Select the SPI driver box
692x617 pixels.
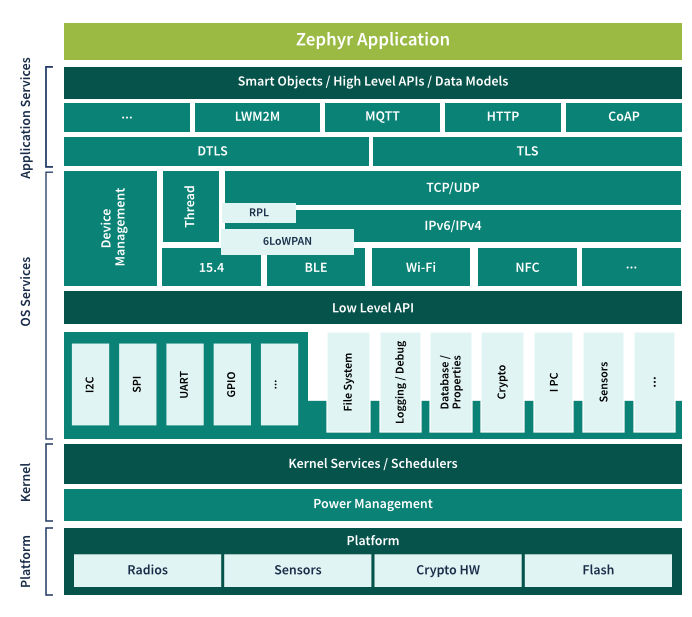pos(138,384)
